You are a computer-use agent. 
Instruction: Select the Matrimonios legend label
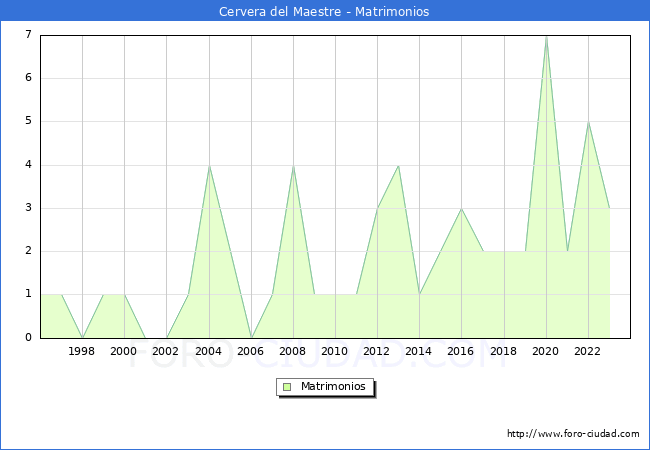pos(332,386)
